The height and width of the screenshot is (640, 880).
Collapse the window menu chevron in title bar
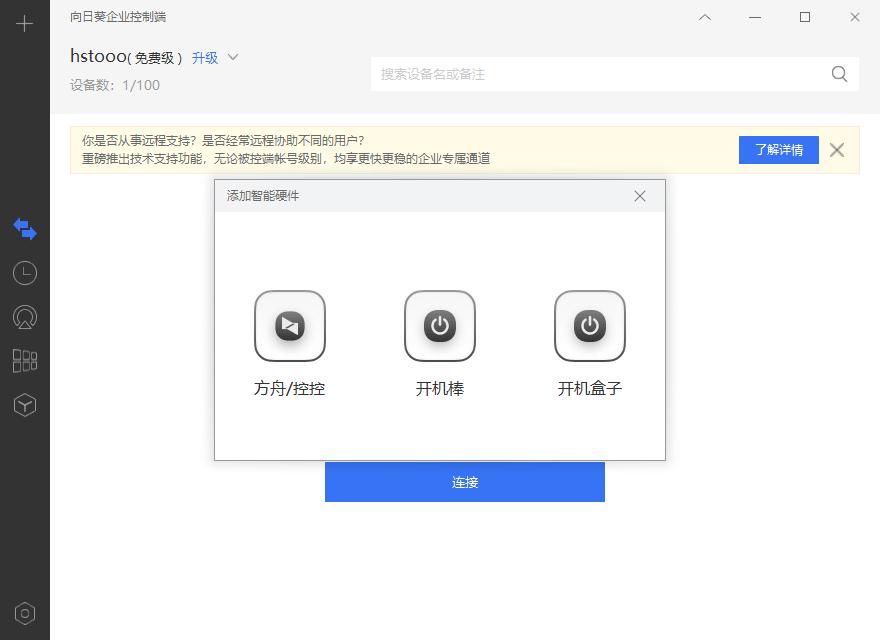coord(705,17)
